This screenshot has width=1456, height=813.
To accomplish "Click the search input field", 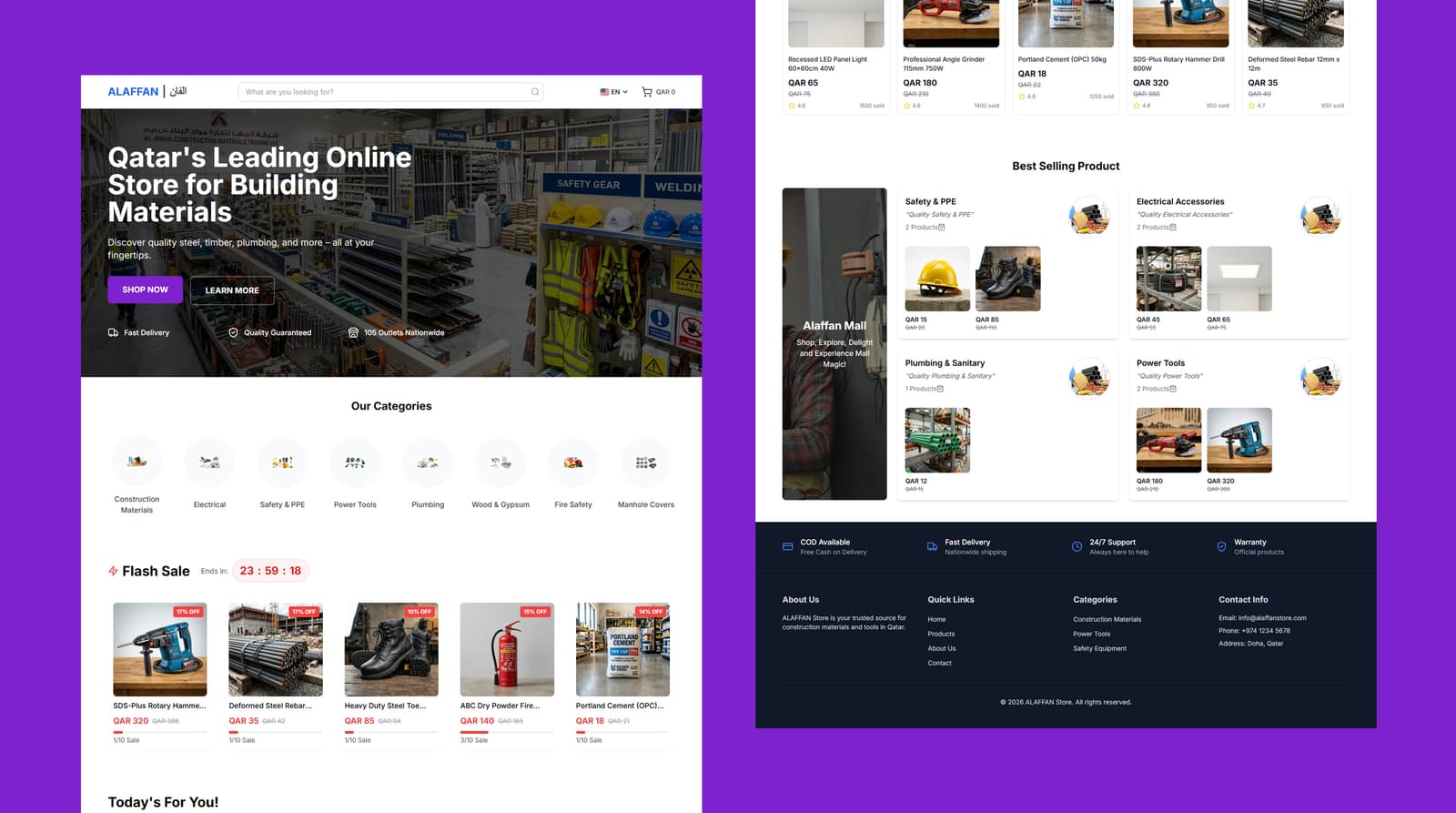I will [x=390, y=92].
